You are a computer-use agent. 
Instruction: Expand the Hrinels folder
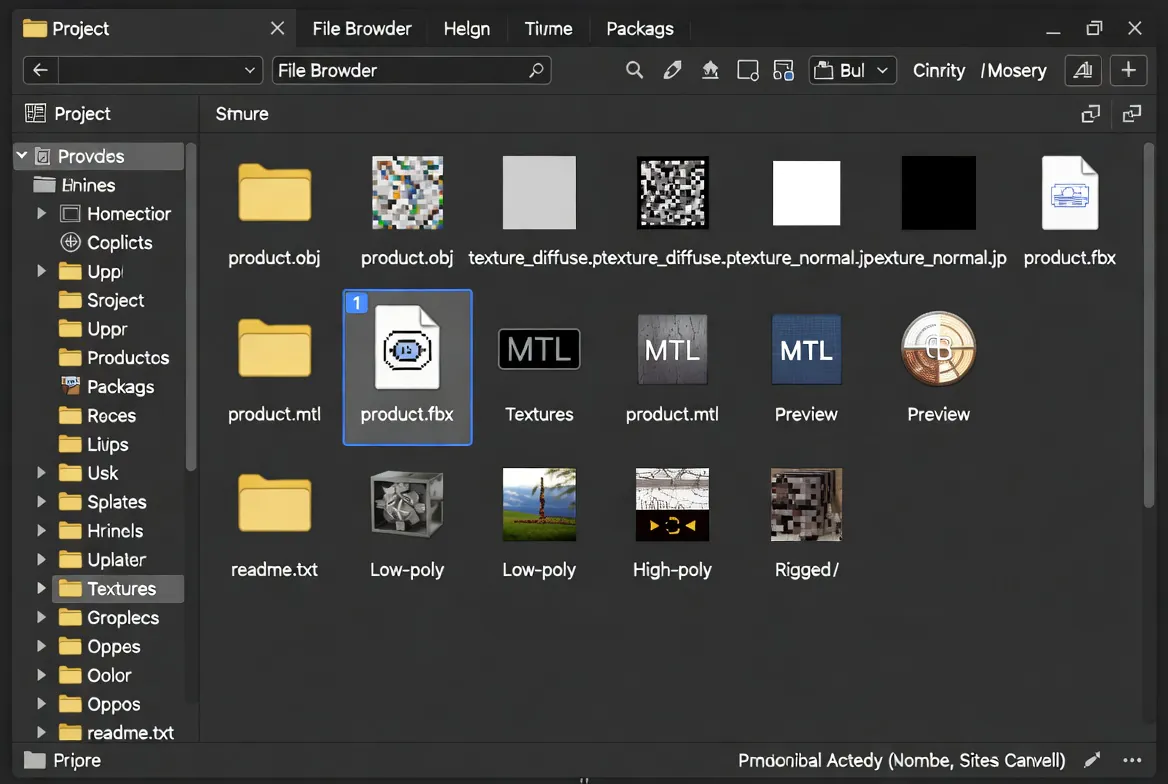coord(42,531)
